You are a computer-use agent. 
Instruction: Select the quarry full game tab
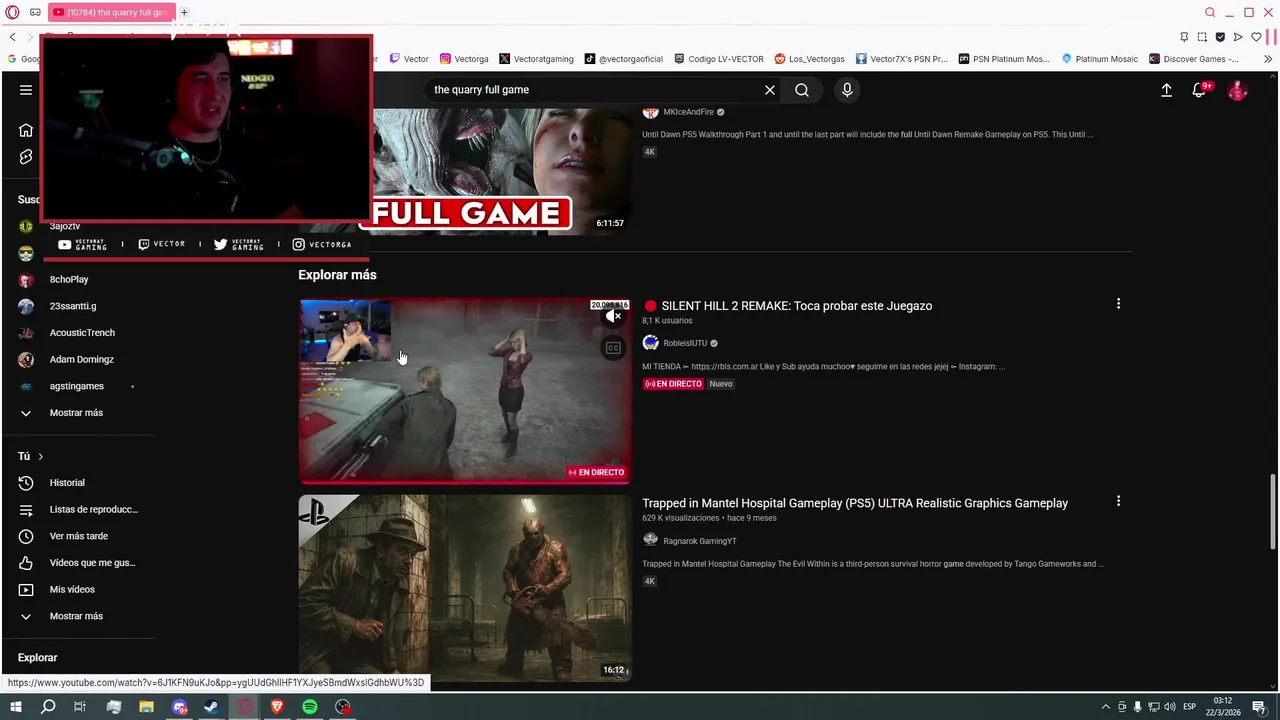point(110,12)
